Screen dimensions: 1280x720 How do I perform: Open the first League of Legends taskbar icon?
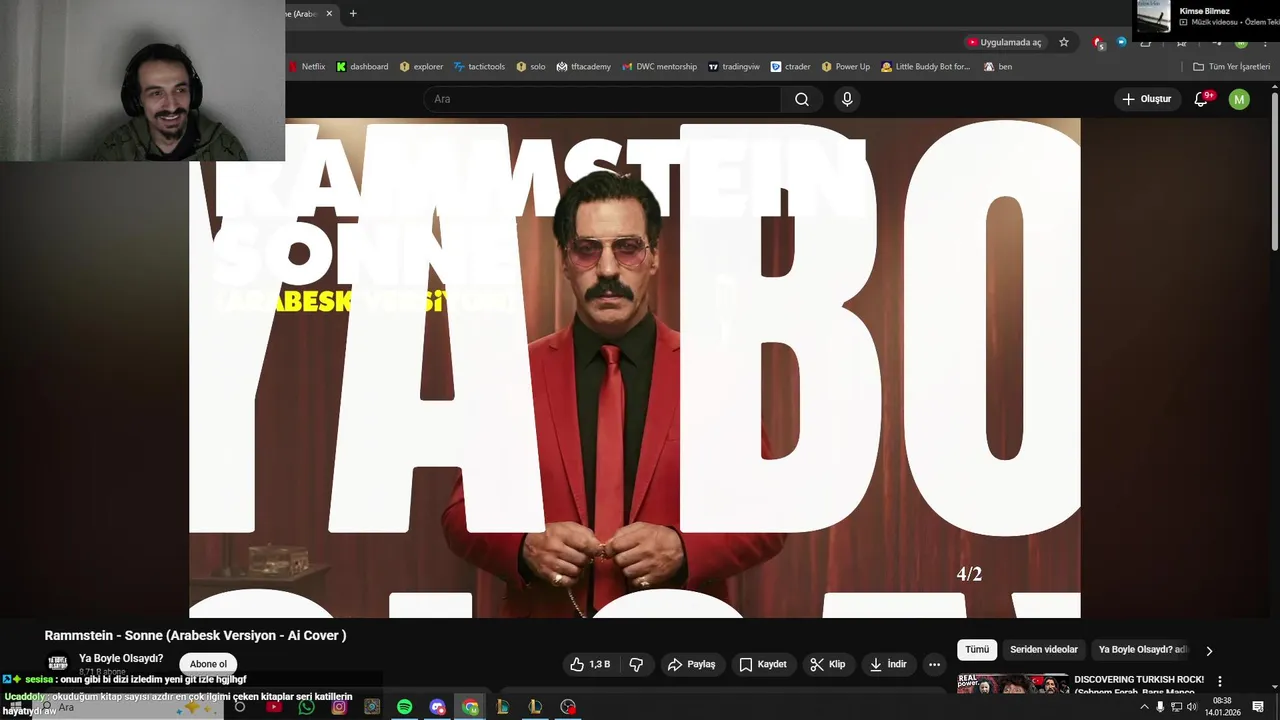[503, 707]
